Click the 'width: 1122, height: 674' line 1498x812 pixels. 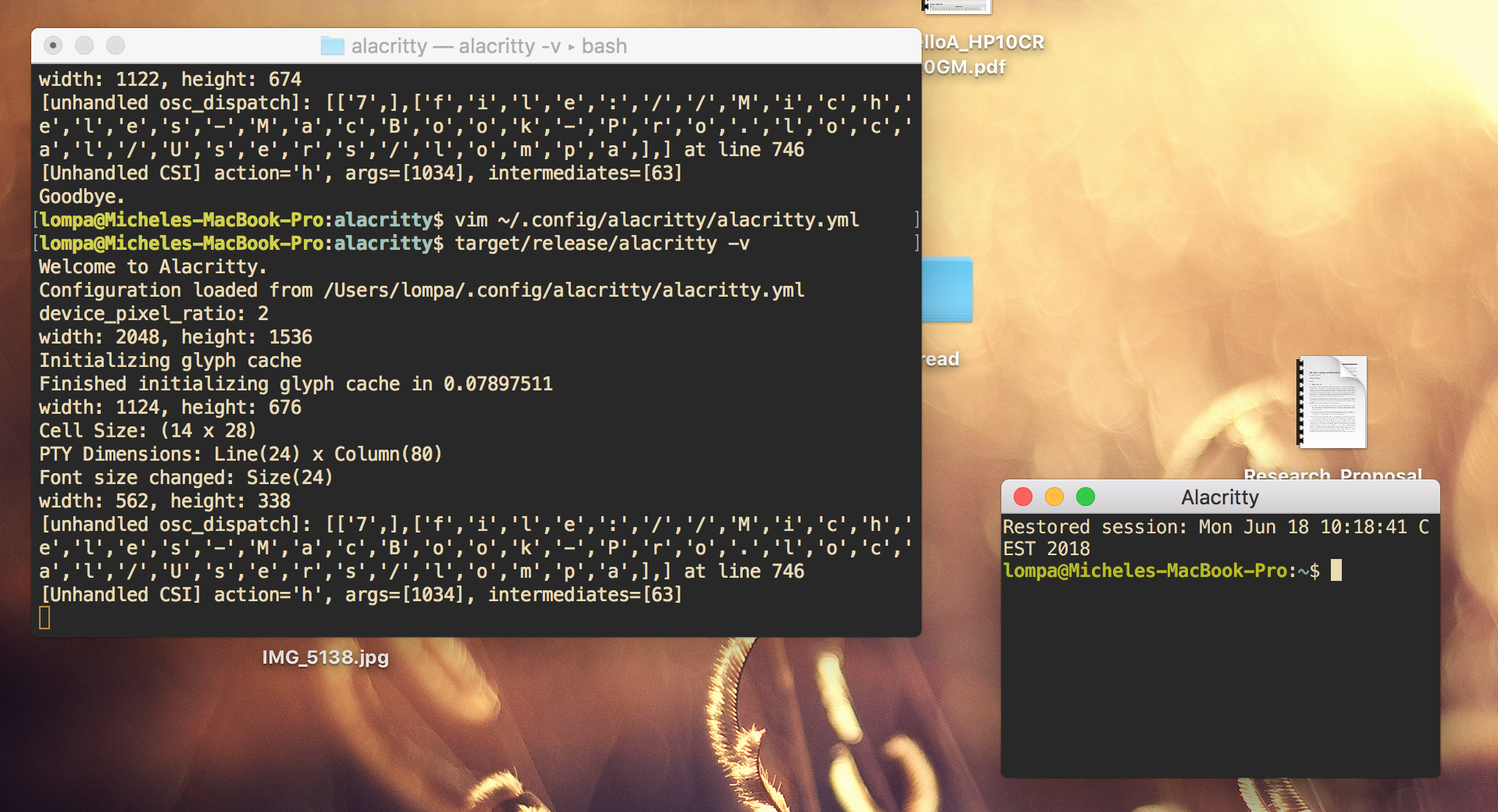[x=170, y=80]
